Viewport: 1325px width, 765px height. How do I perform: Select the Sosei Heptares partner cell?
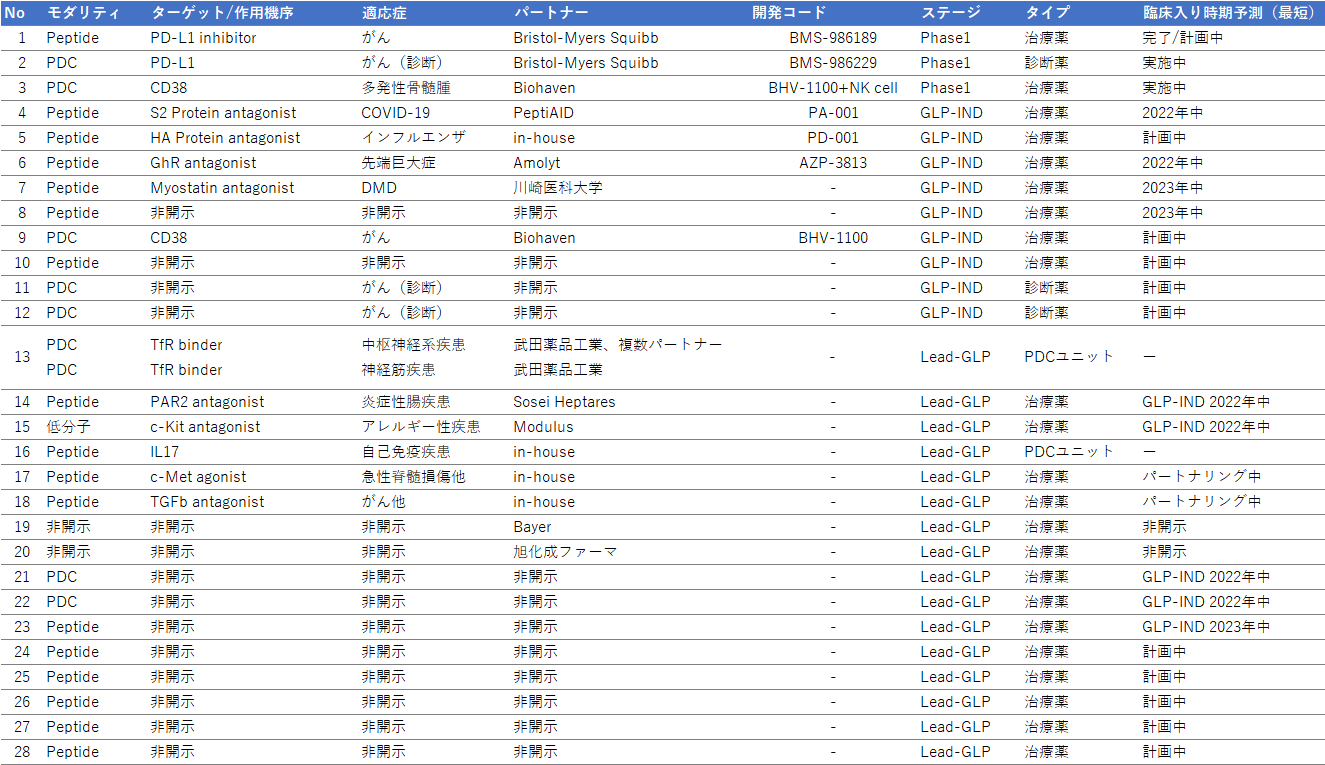(x=565, y=402)
